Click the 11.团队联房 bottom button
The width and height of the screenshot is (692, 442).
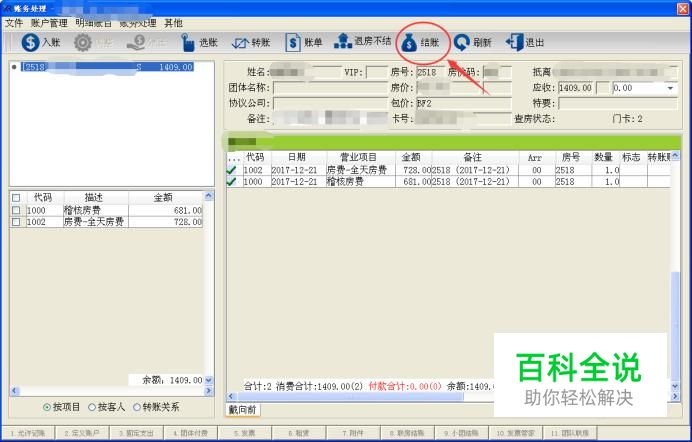[x=570, y=433]
